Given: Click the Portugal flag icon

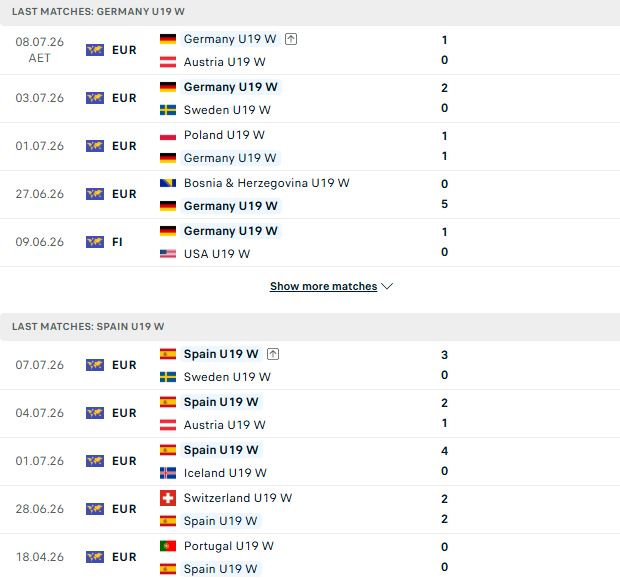Looking at the screenshot, I should (168, 546).
